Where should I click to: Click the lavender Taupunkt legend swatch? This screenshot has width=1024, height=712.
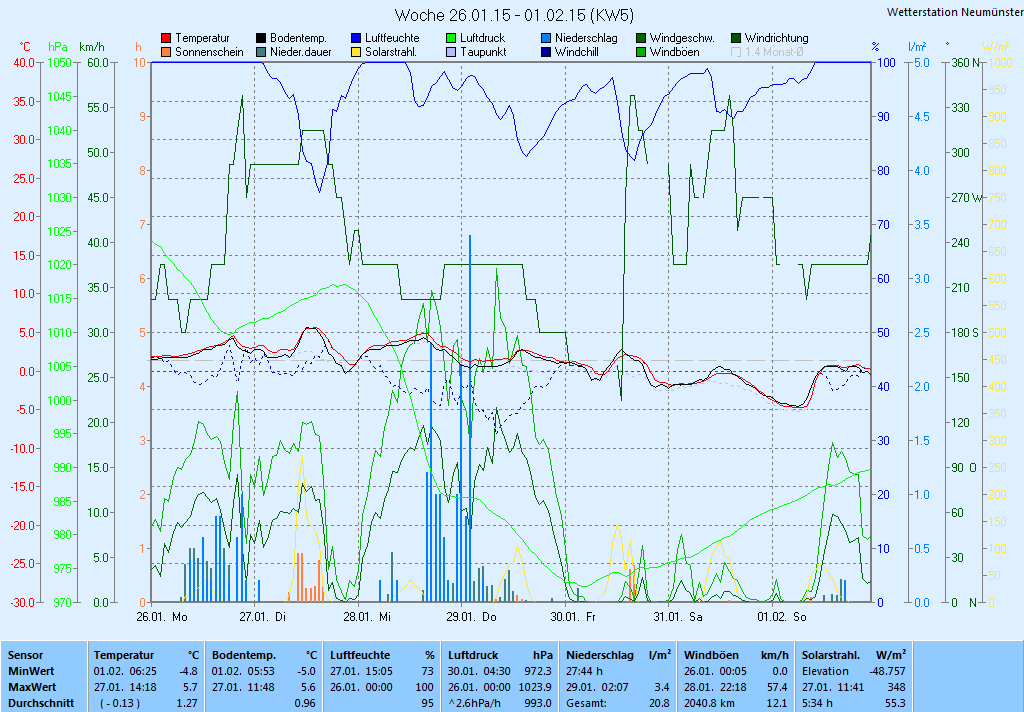coord(451,52)
